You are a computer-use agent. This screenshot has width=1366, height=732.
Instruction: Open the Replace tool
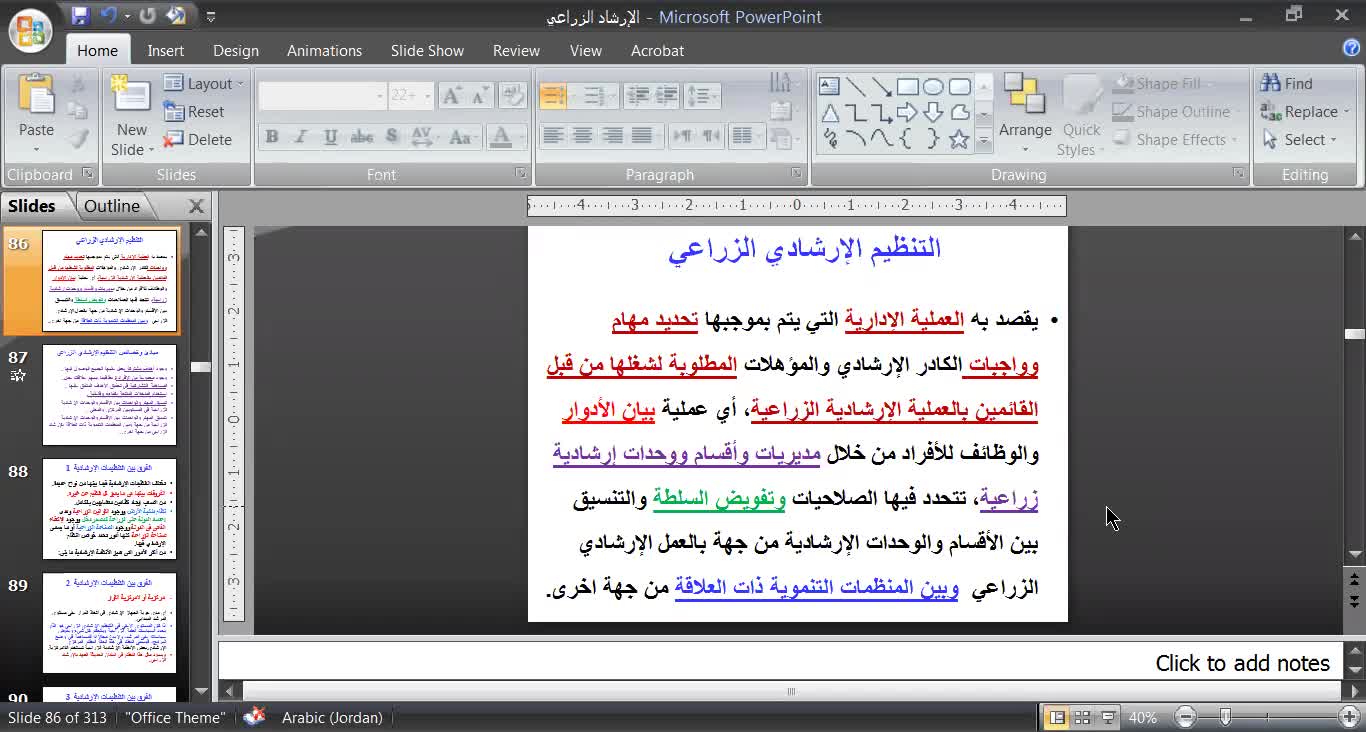coord(1306,112)
